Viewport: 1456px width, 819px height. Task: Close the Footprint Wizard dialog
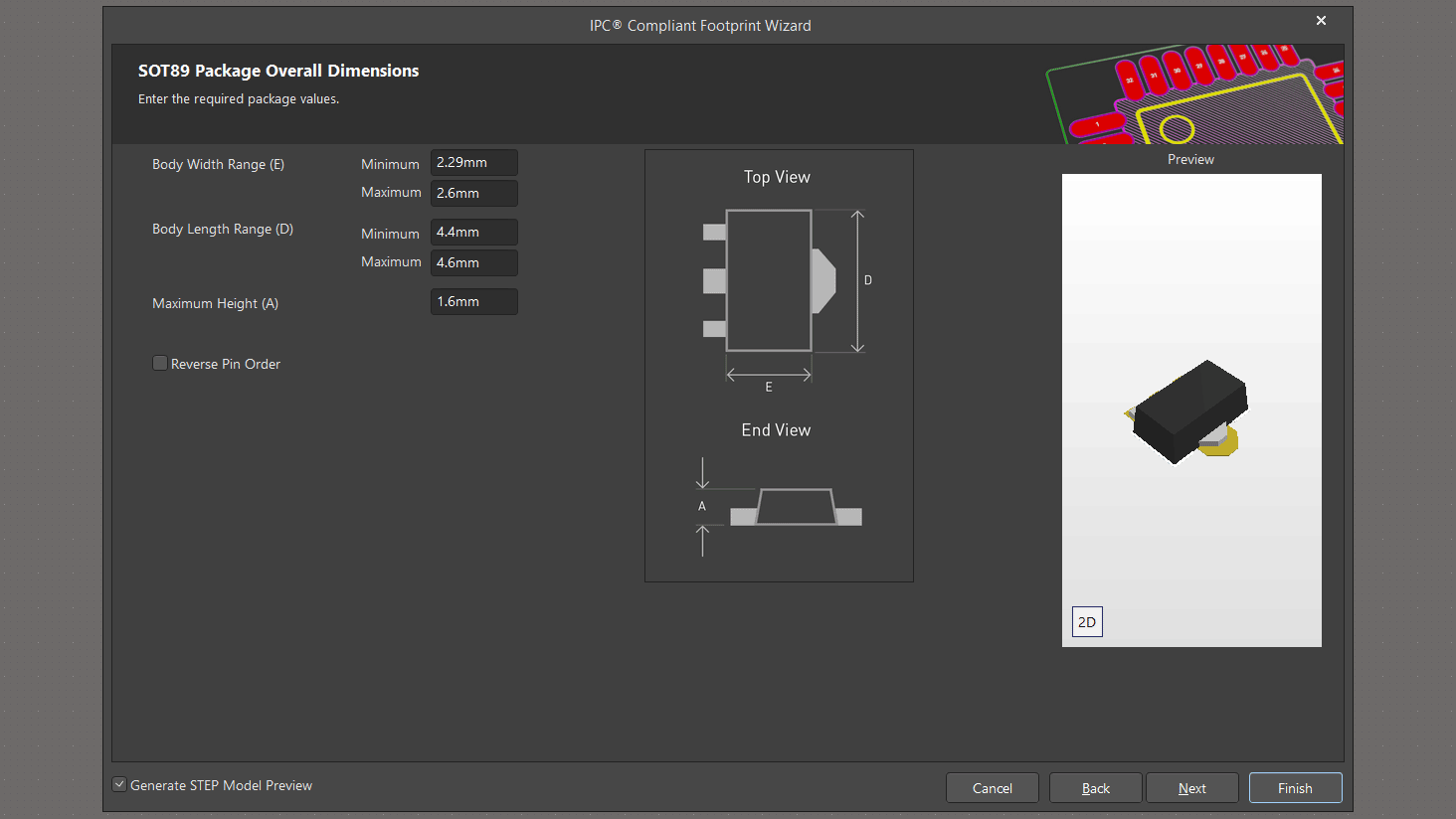pos(1321,21)
